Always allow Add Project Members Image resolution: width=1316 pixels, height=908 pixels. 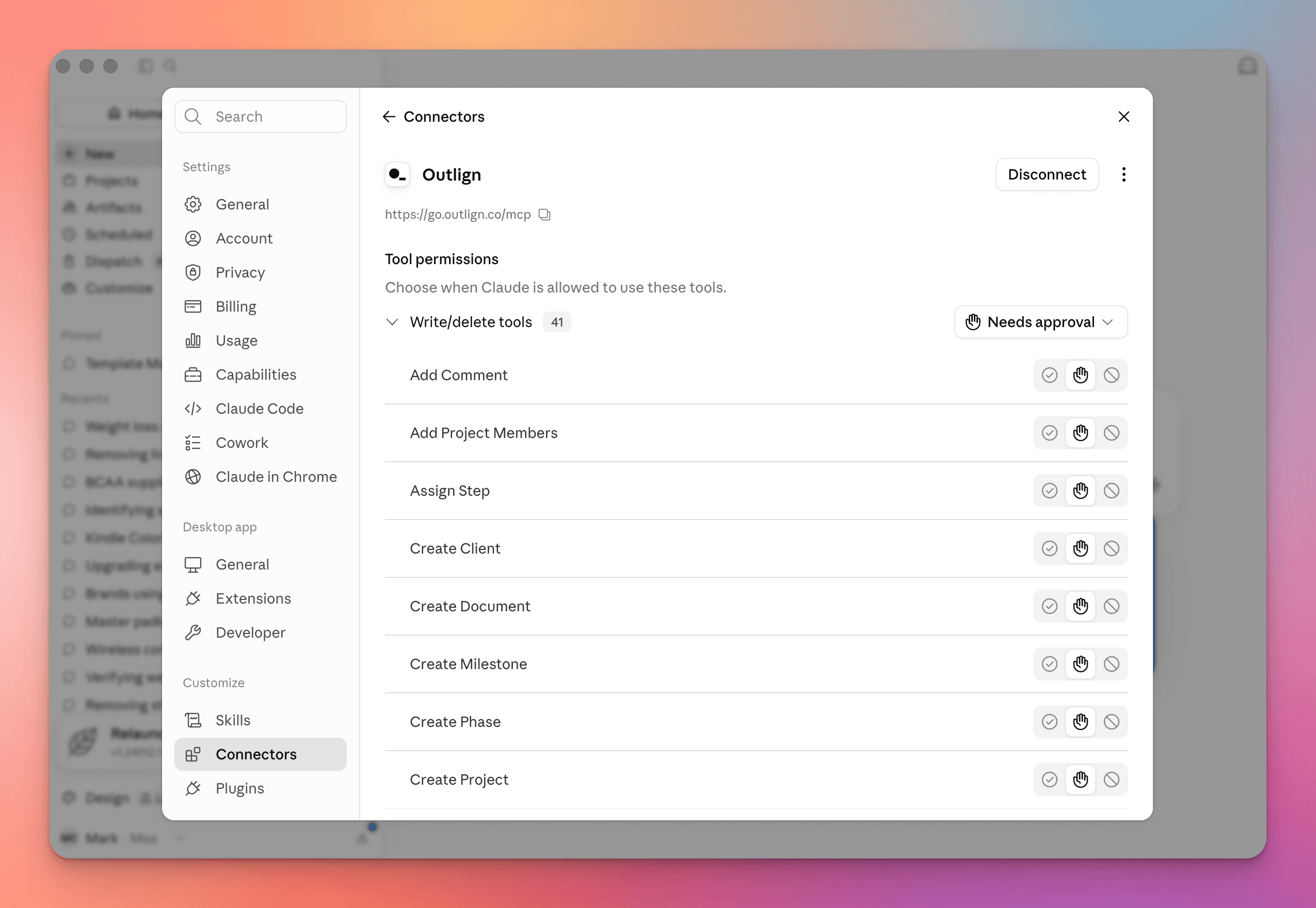pos(1050,433)
